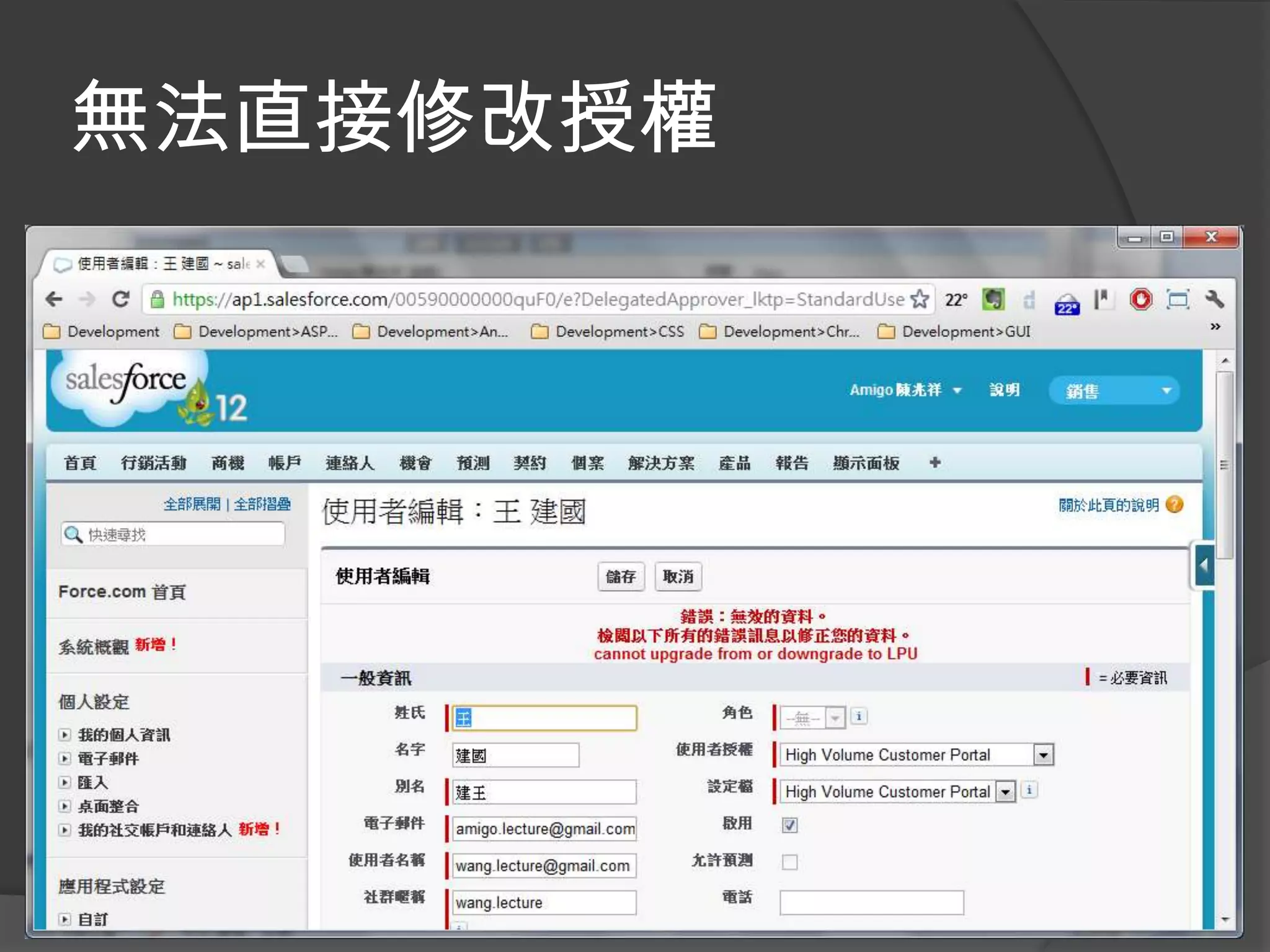Toggle the 啟用 checkbox

(789, 825)
